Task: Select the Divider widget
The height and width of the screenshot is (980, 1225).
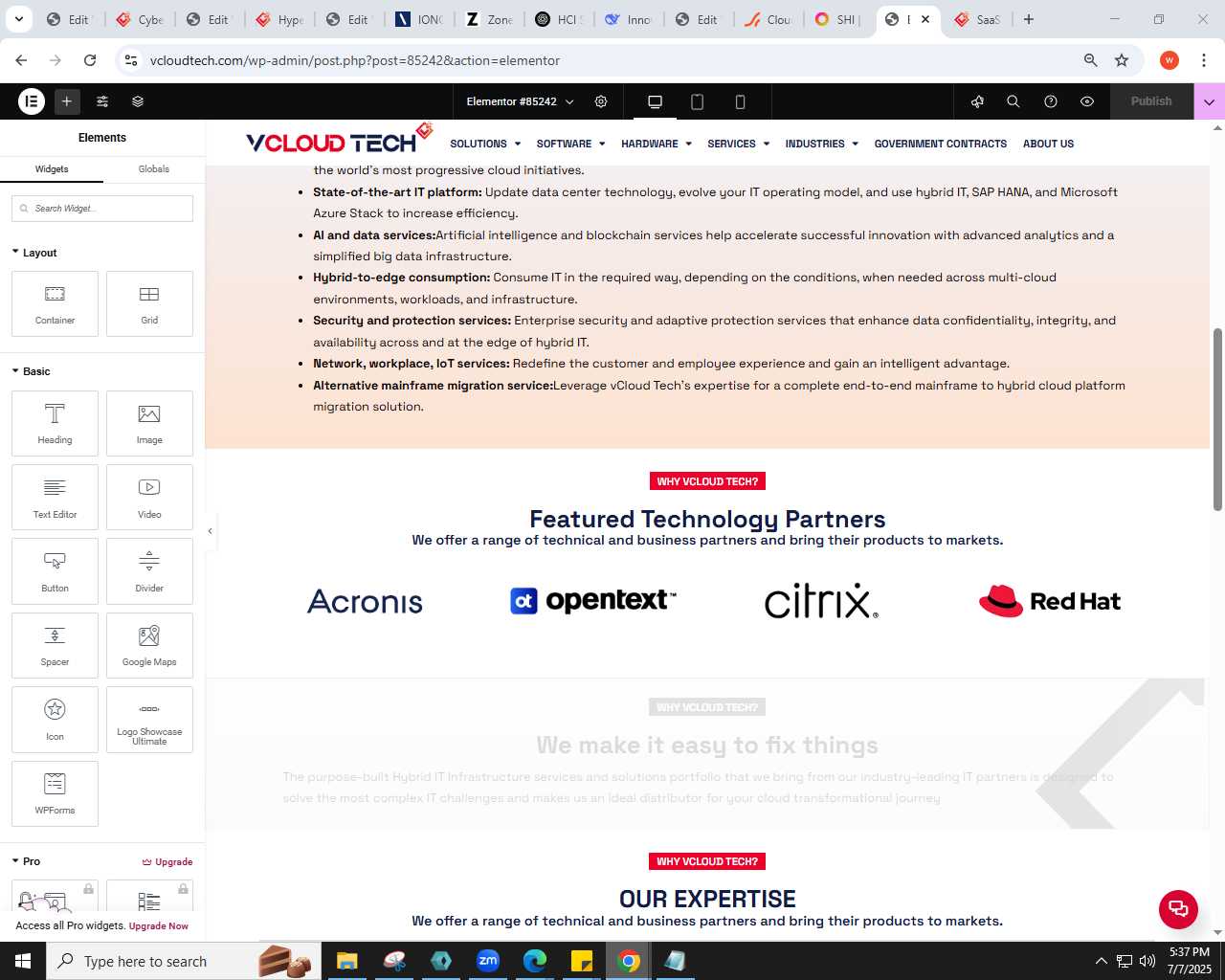Action: [x=149, y=571]
